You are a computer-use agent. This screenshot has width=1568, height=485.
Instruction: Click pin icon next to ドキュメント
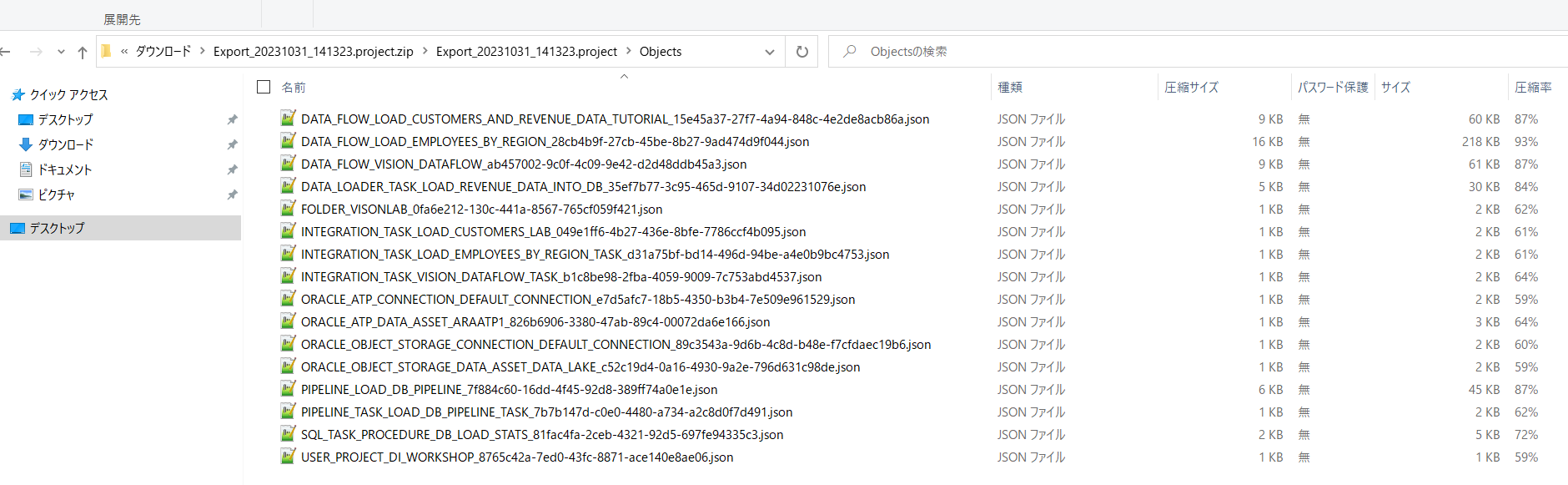tap(233, 169)
